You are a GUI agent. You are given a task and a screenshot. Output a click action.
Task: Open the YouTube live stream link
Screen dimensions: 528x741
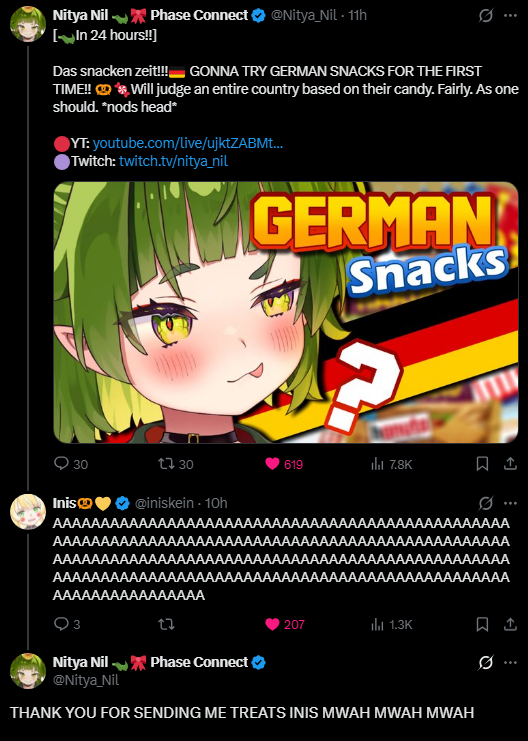click(188, 143)
